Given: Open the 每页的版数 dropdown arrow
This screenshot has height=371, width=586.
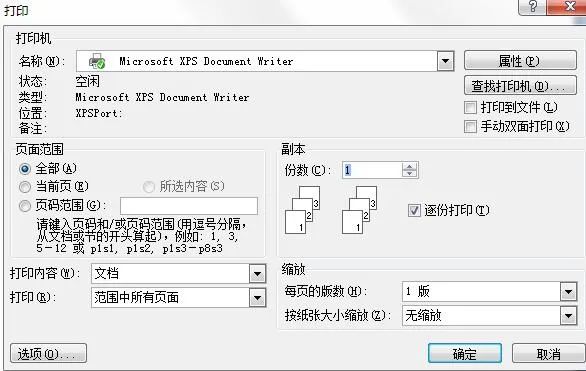Looking at the screenshot, I should tap(568, 292).
